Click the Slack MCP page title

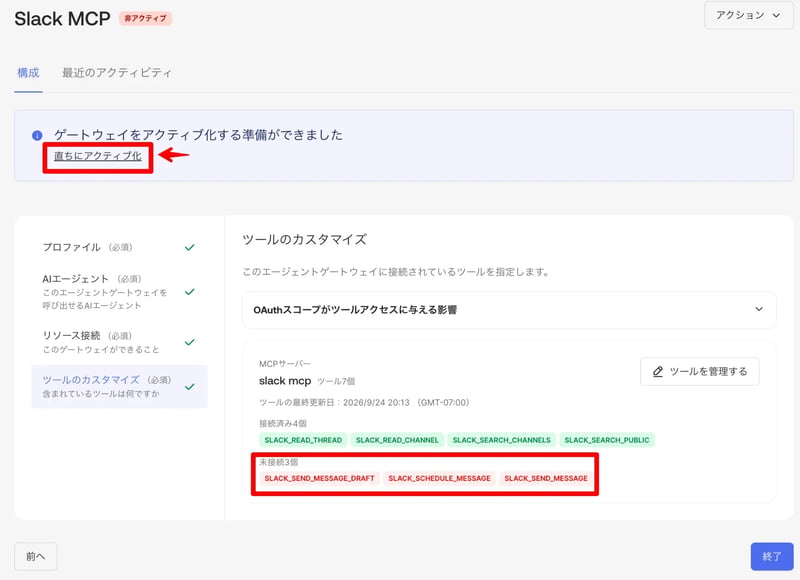coord(62,19)
